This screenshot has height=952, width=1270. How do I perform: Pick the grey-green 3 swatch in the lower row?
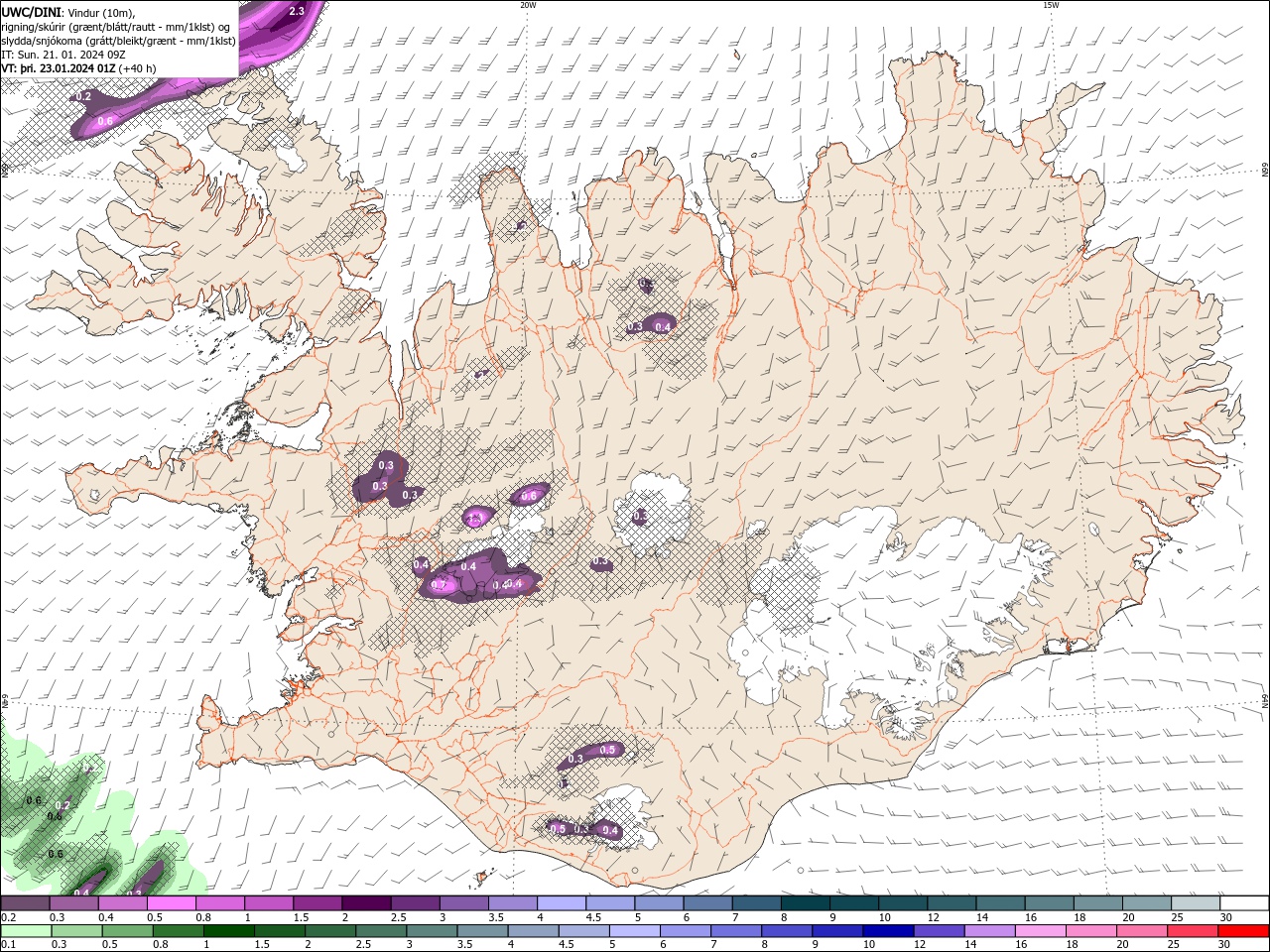point(432,931)
